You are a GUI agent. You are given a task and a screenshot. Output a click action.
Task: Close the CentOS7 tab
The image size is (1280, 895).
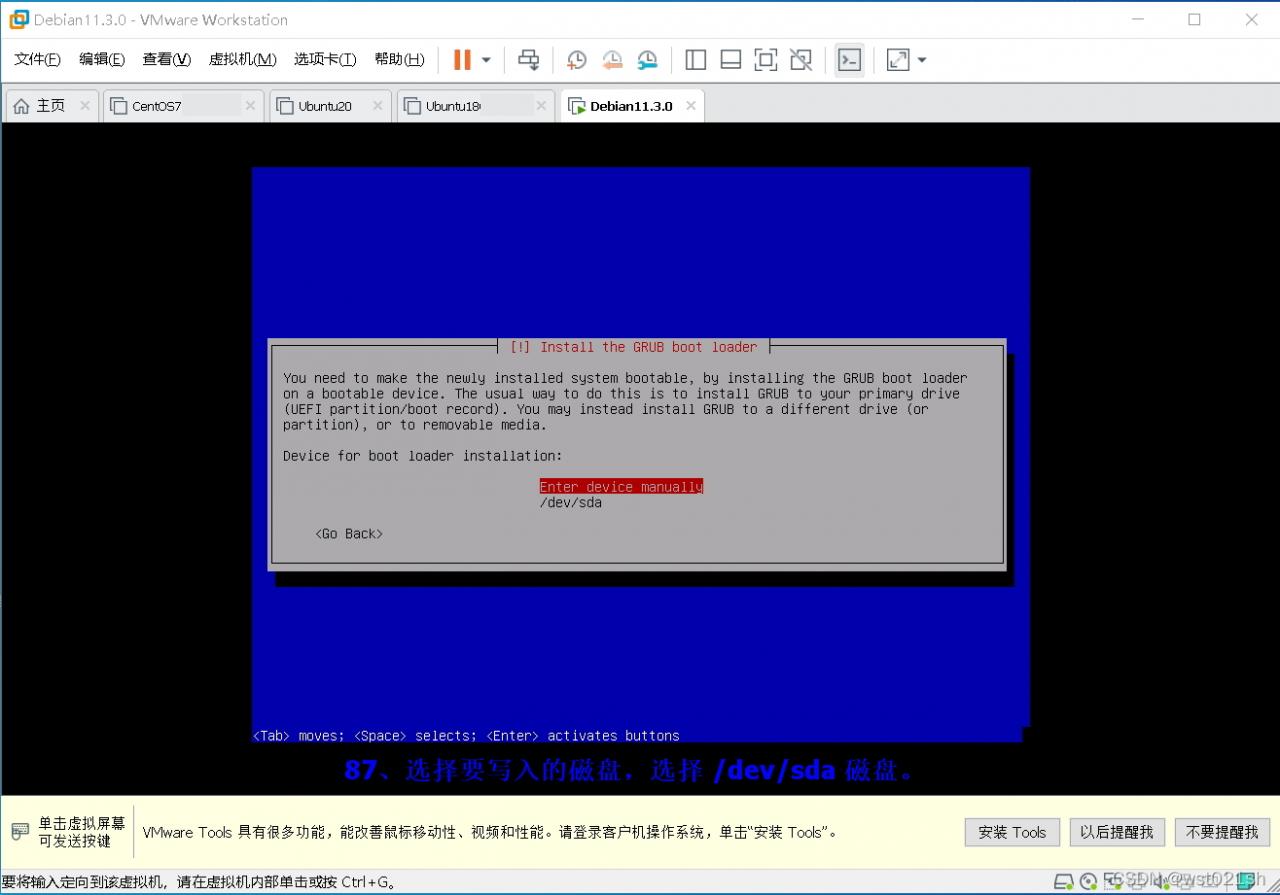point(251,105)
